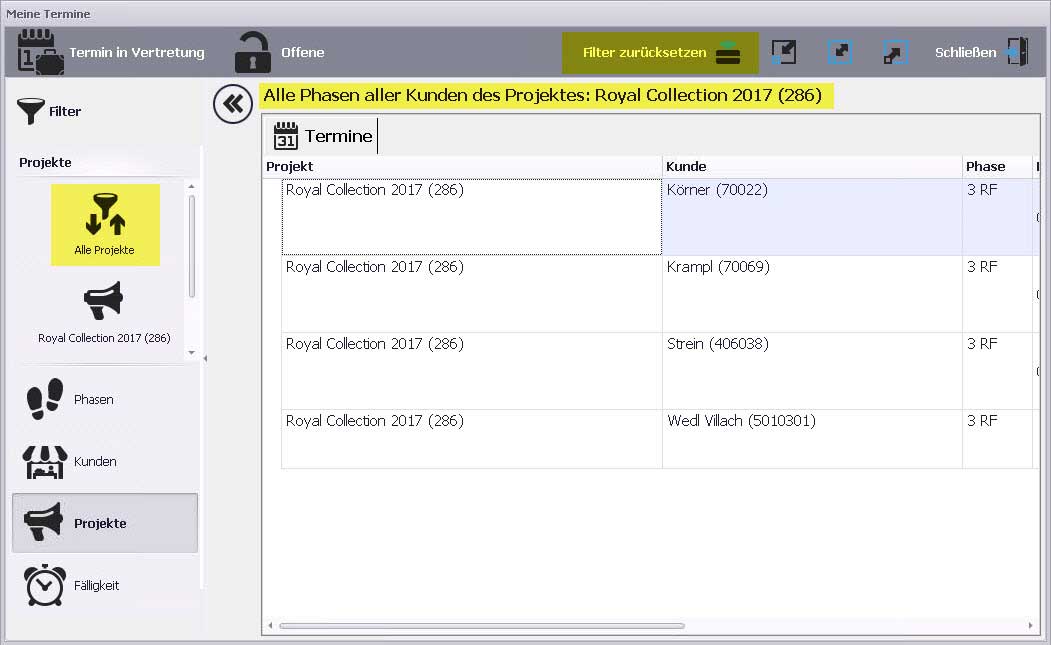This screenshot has width=1051, height=645.
Task: Collapse sidebar with double chevron button
Action: coord(233,104)
